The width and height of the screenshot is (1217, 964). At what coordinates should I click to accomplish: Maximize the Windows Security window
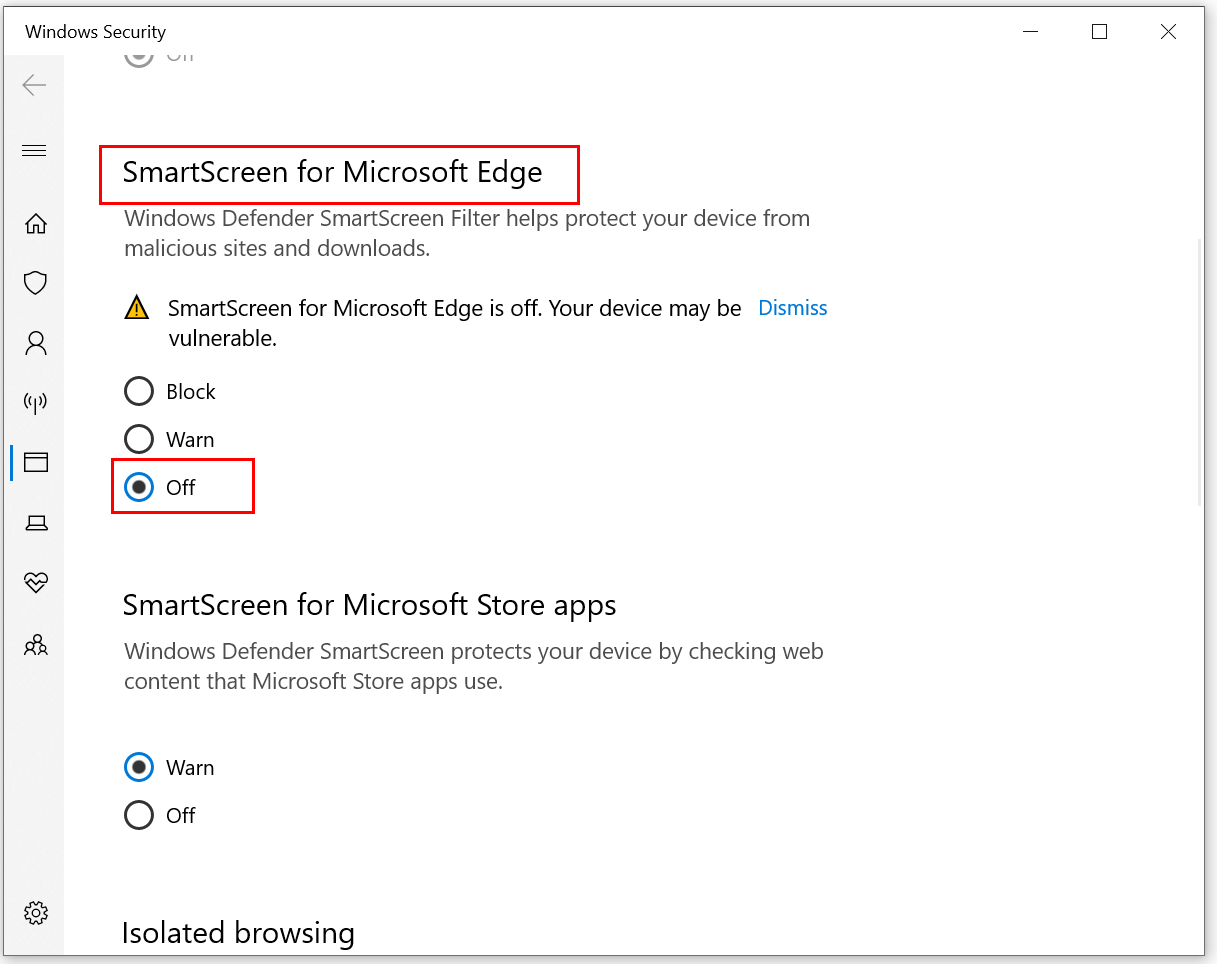(x=1099, y=32)
